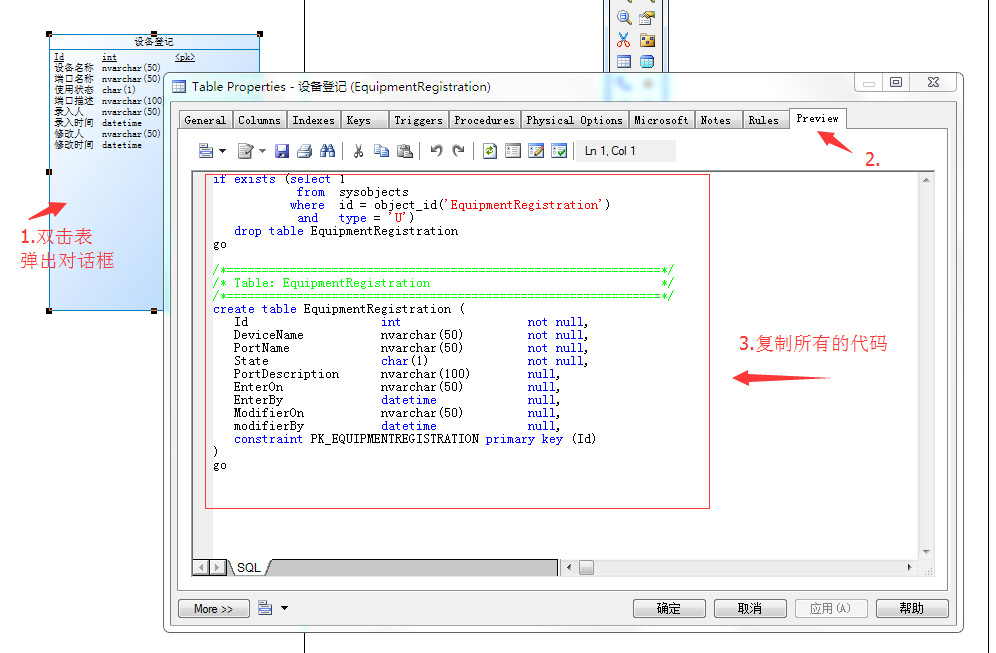The height and width of the screenshot is (653, 996).
Task: Expand the edit-with dropdown arrow
Action: click(262, 151)
